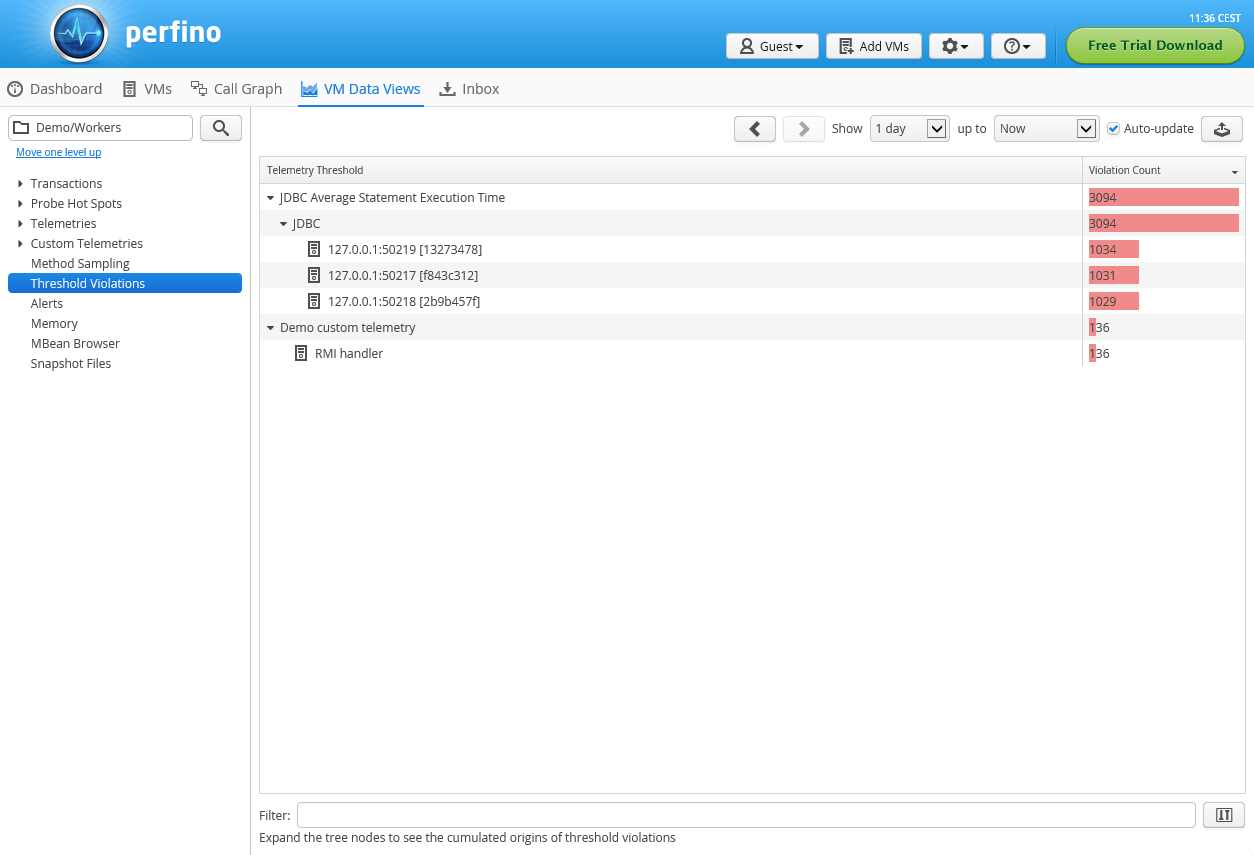Click the perfino logo icon
This screenshot has width=1254, height=855.
point(79,34)
